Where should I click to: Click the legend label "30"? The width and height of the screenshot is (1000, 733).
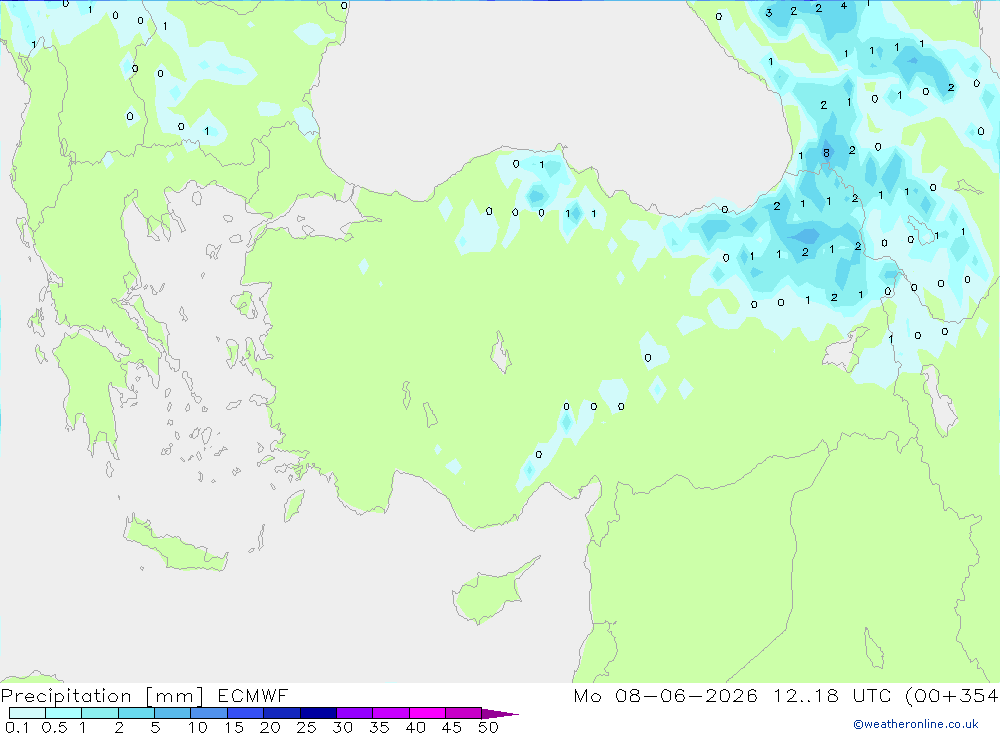(343, 727)
